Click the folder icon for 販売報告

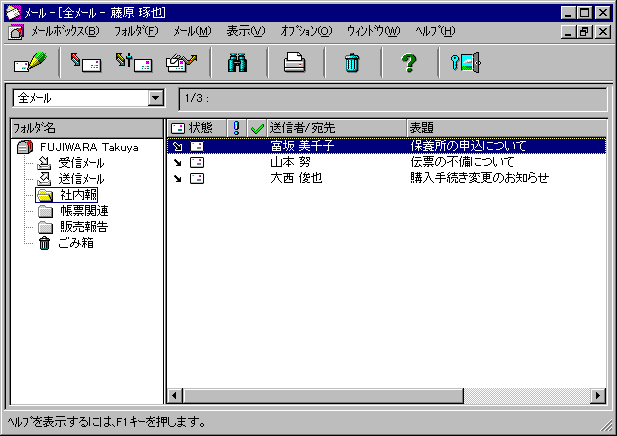(45, 227)
